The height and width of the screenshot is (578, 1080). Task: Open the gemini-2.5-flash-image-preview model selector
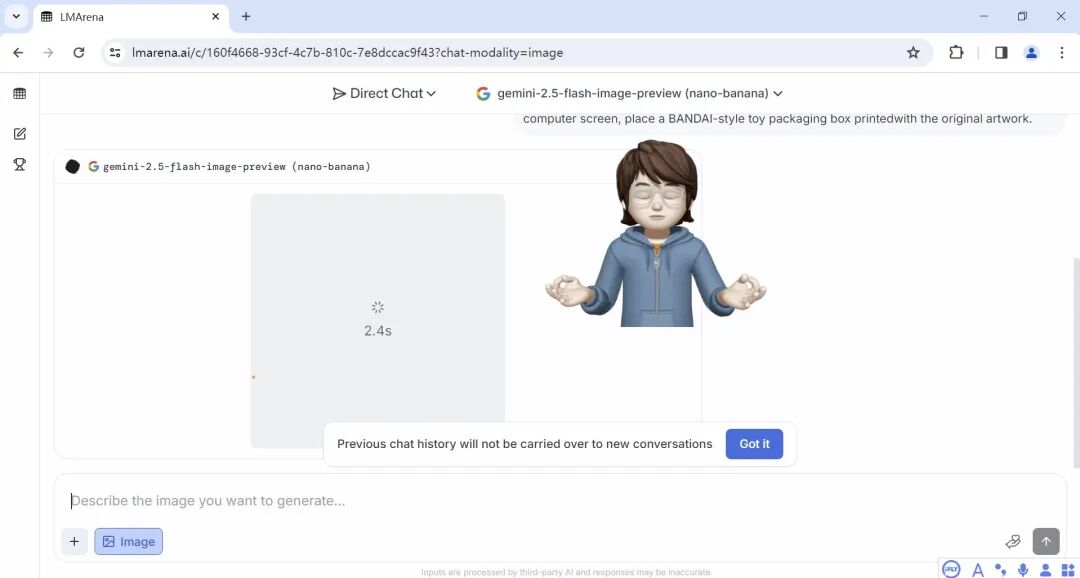click(x=630, y=93)
